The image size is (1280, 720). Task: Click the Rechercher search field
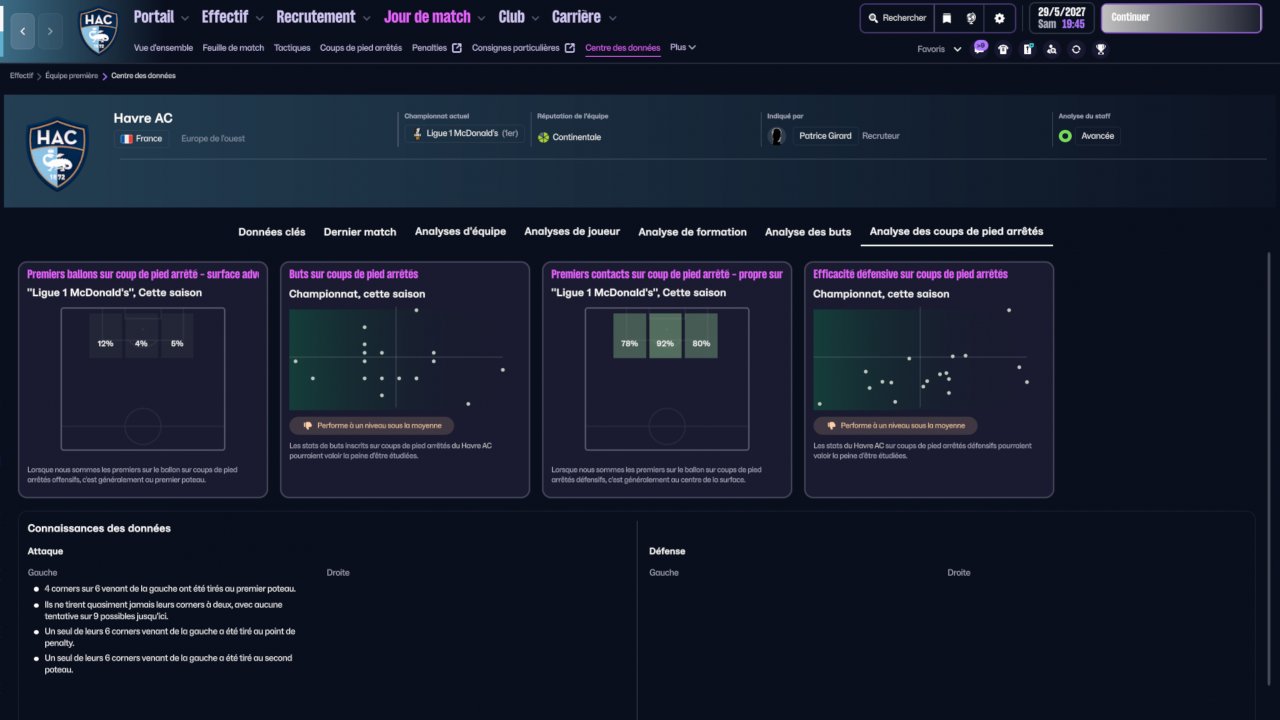(897, 18)
